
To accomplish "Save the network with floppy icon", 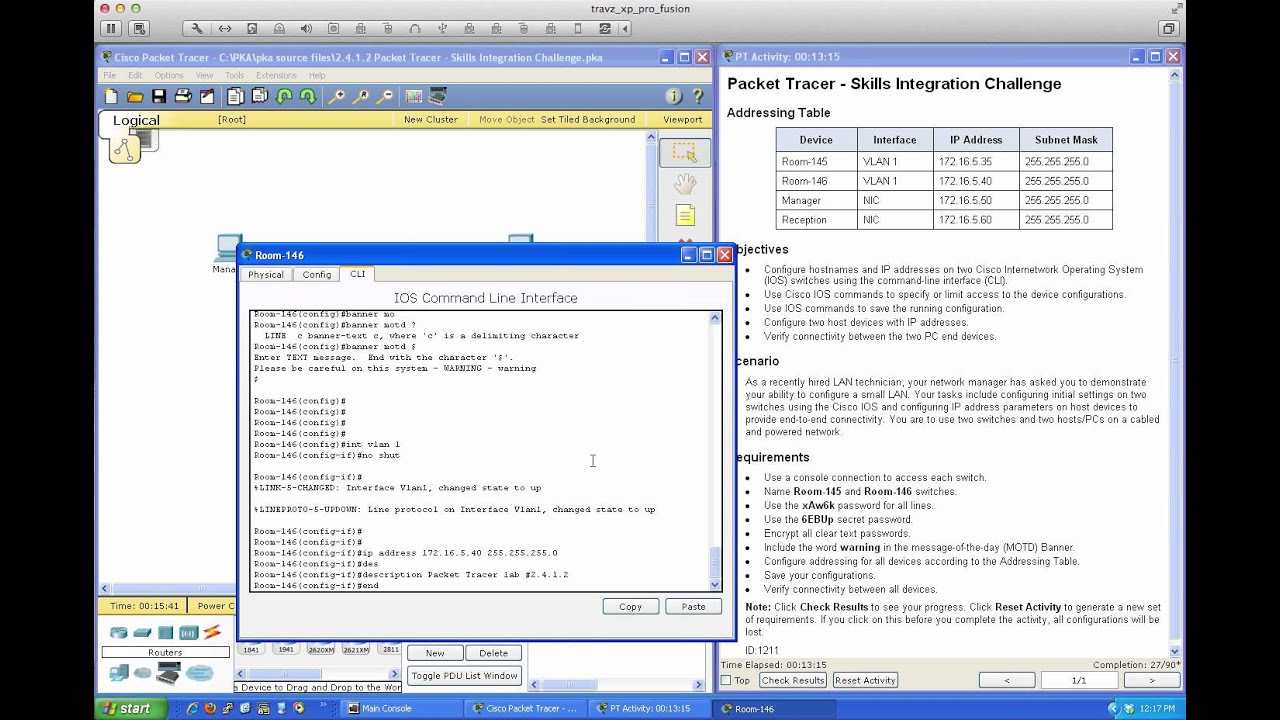I will tap(159, 97).
